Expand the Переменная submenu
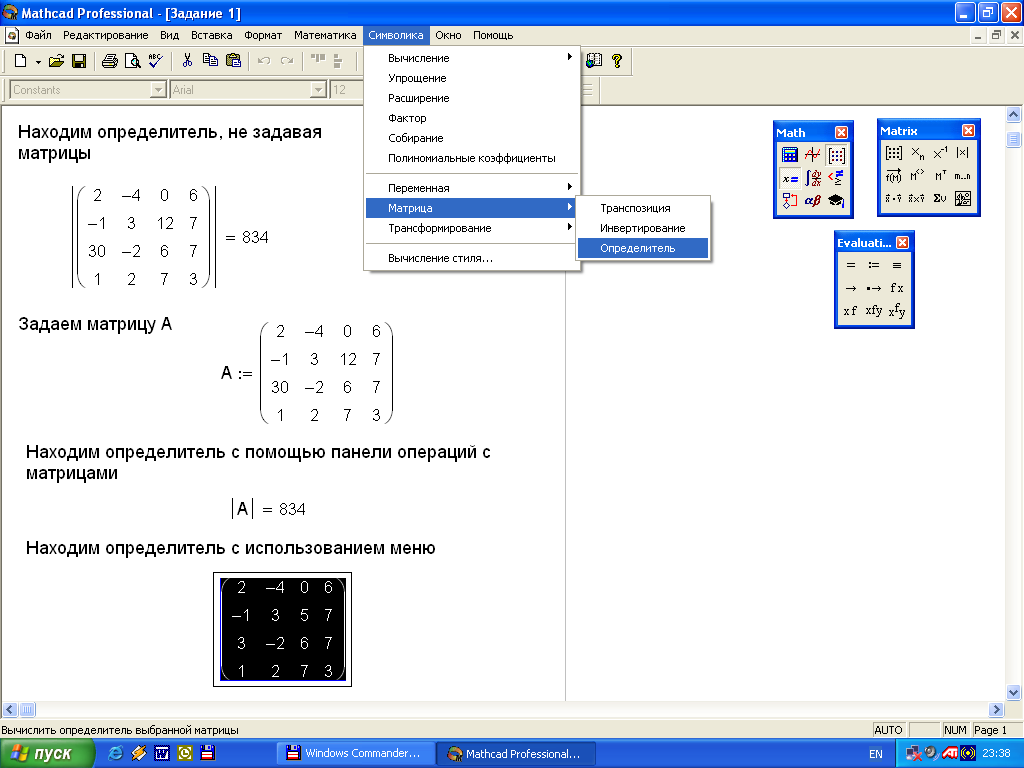1024x768 pixels. point(471,188)
